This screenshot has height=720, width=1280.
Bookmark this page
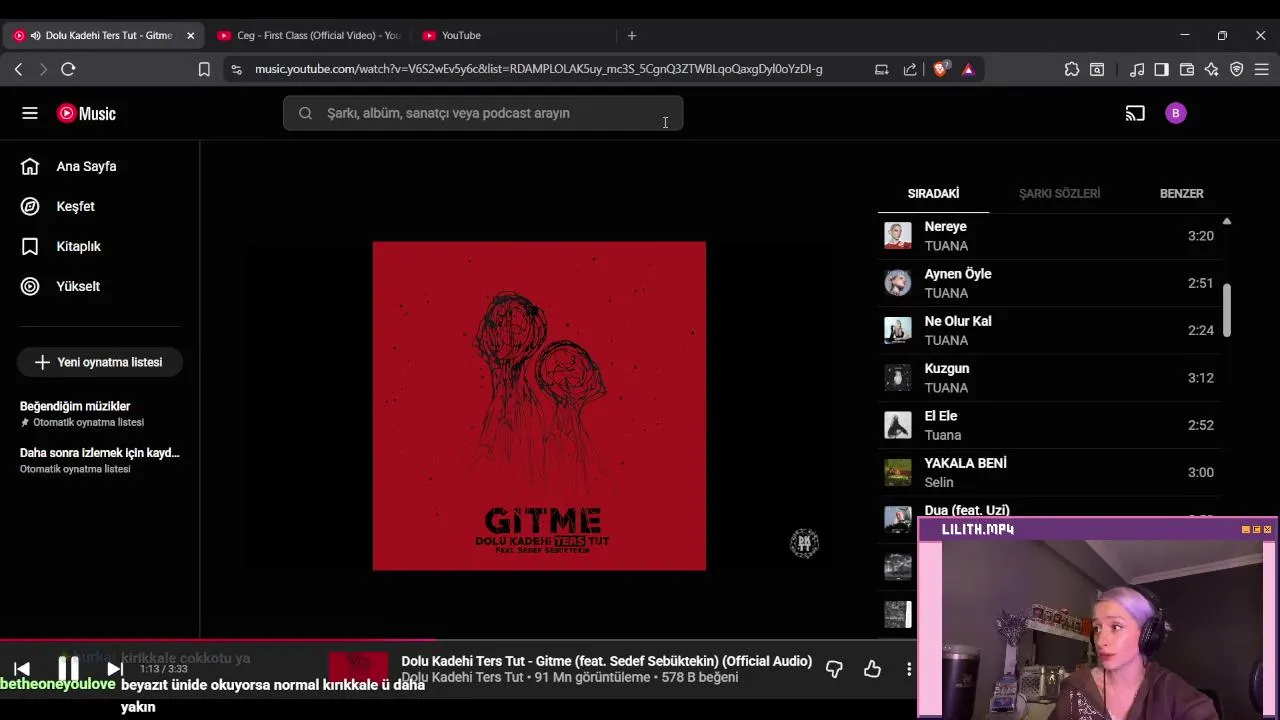[x=204, y=69]
